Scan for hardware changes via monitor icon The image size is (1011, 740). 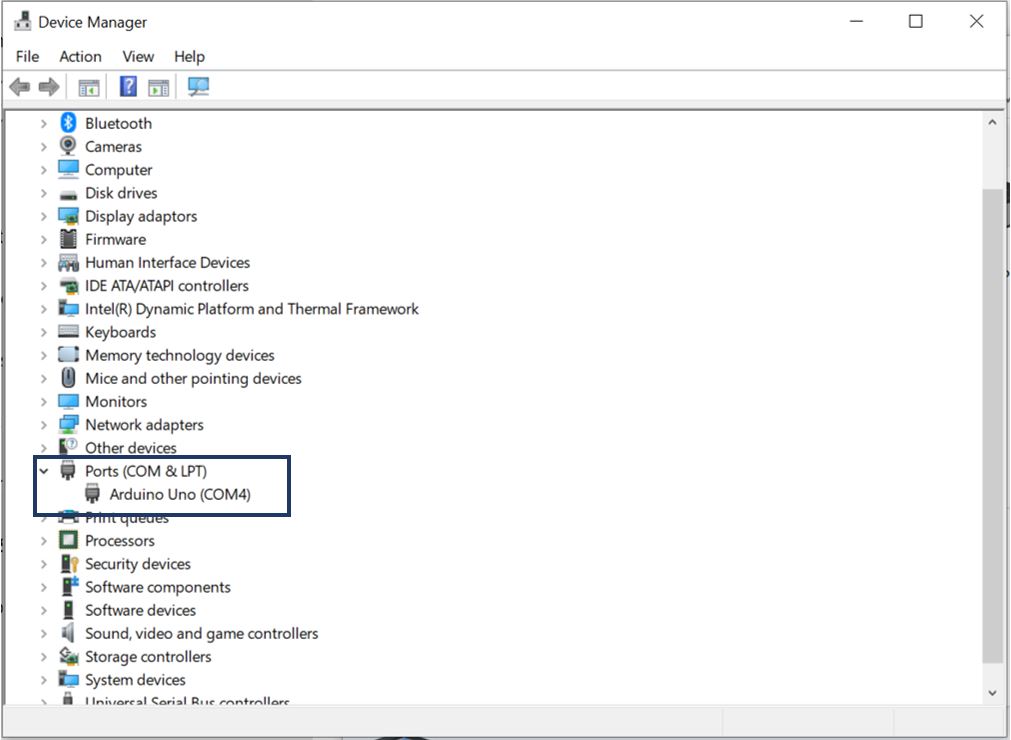click(x=199, y=87)
